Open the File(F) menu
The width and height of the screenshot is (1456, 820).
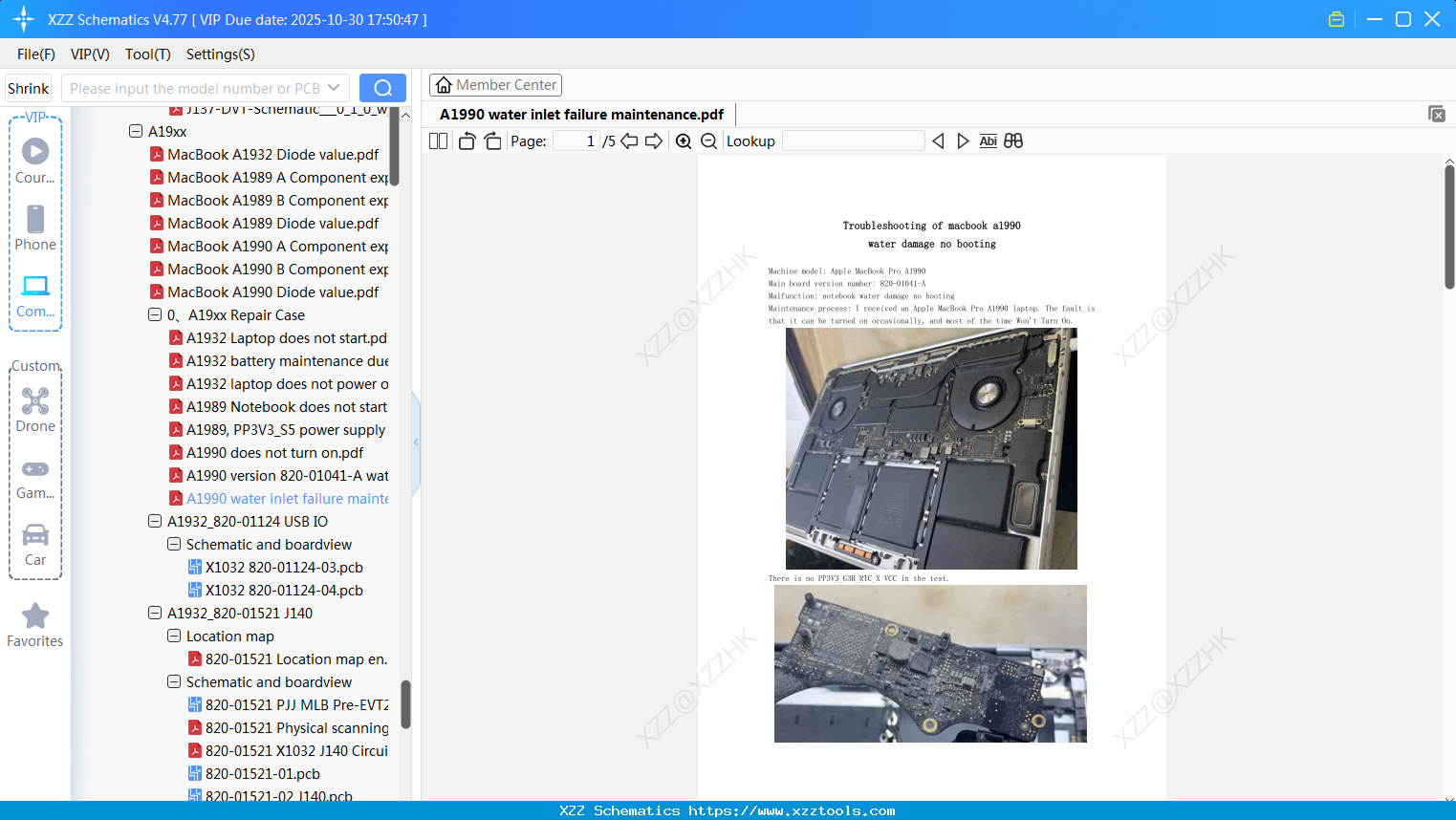(36, 54)
